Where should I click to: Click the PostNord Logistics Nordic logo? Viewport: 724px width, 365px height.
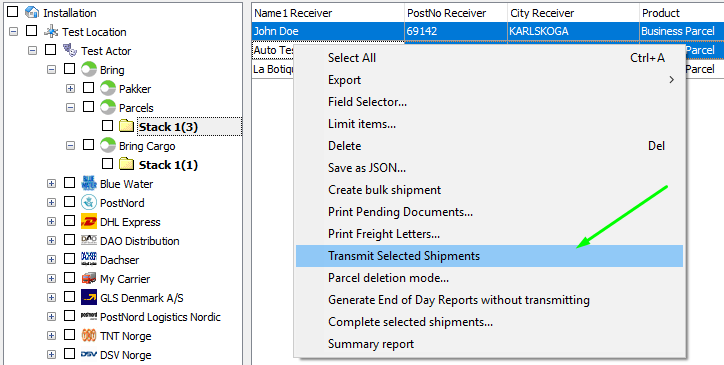[89, 316]
